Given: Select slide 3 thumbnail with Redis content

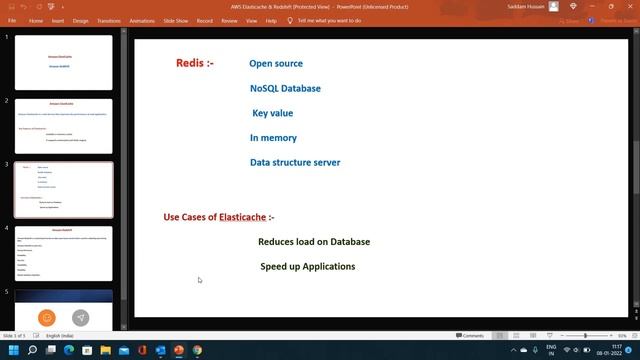Looking at the screenshot, I should [64, 190].
